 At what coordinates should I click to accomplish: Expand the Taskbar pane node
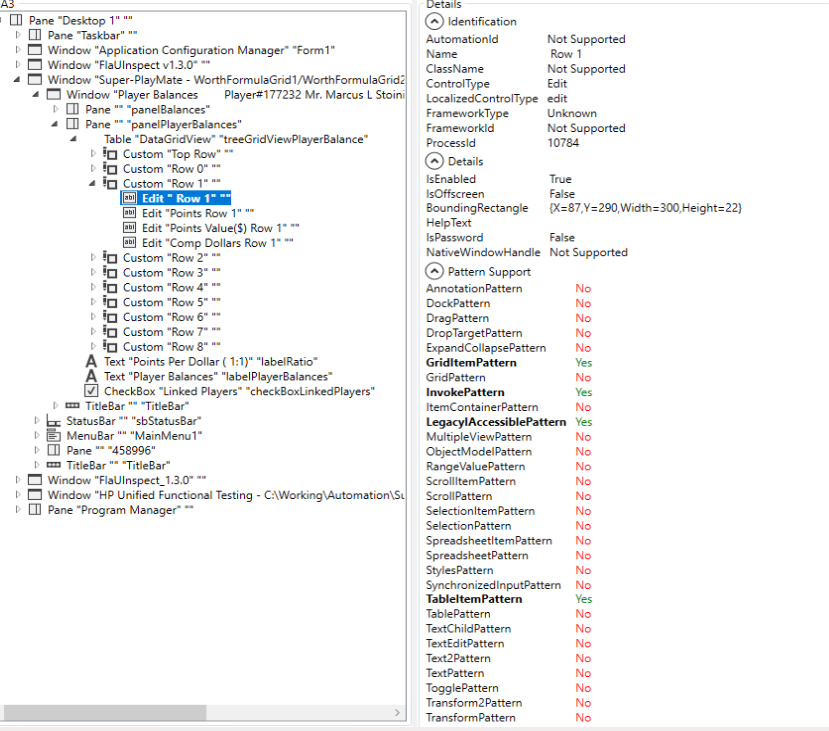(x=18, y=35)
